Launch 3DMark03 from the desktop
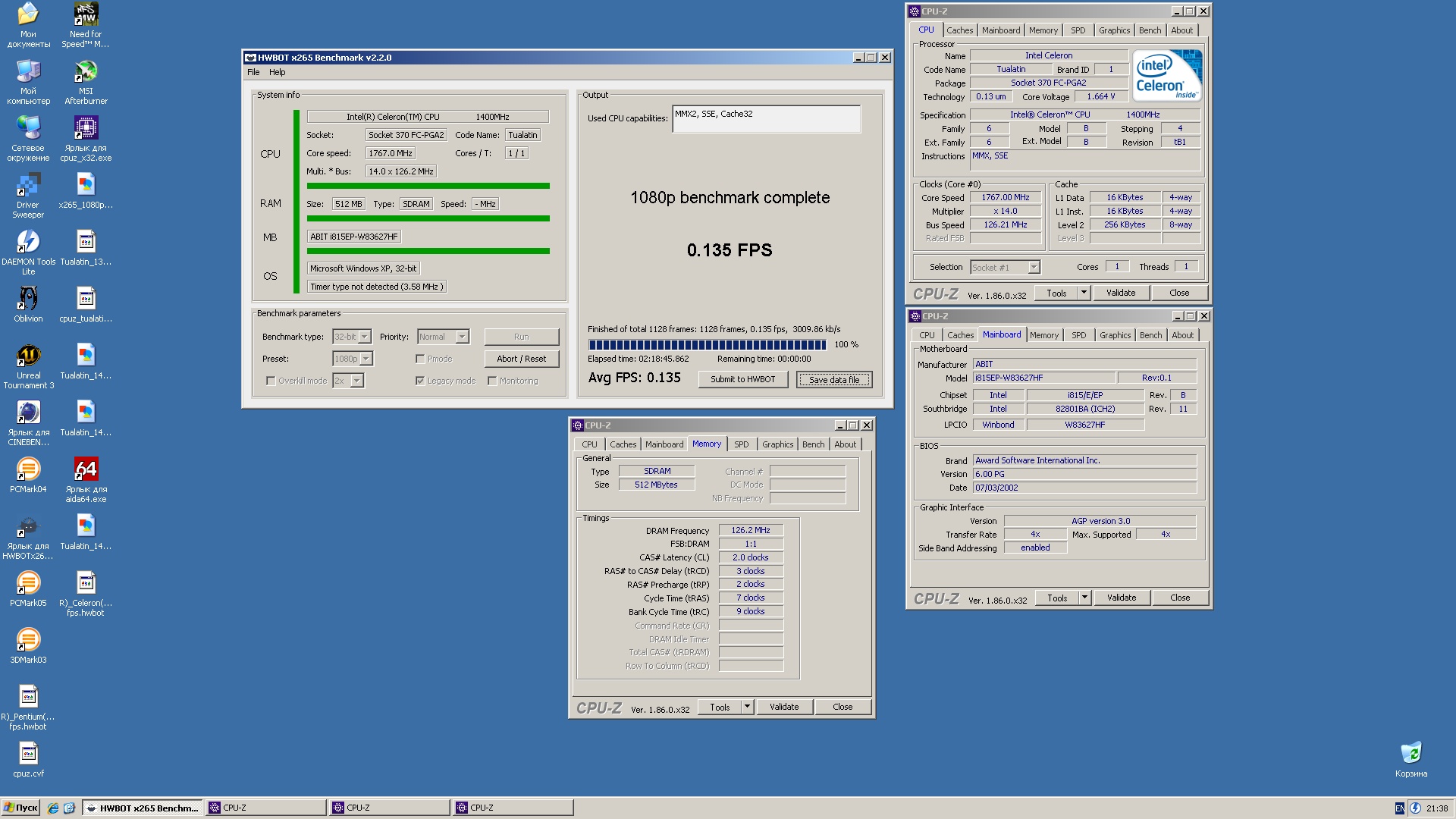The width and height of the screenshot is (1456, 819). (x=28, y=645)
